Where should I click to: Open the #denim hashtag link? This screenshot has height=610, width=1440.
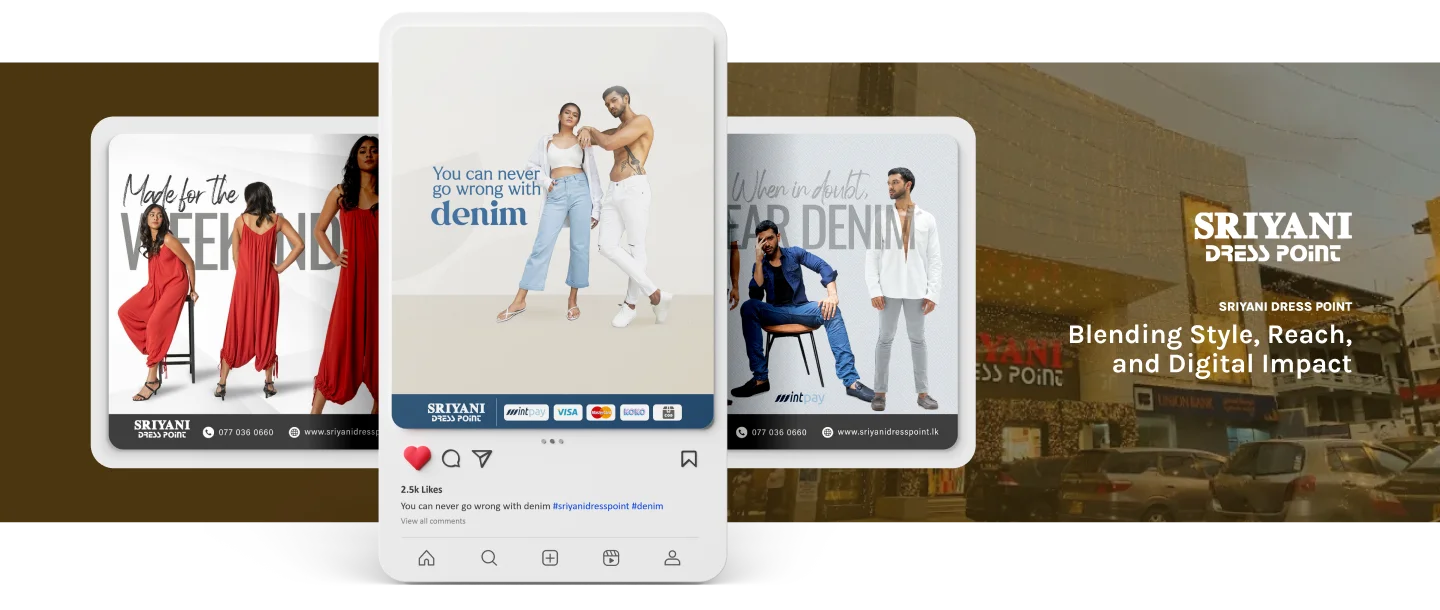point(648,506)
